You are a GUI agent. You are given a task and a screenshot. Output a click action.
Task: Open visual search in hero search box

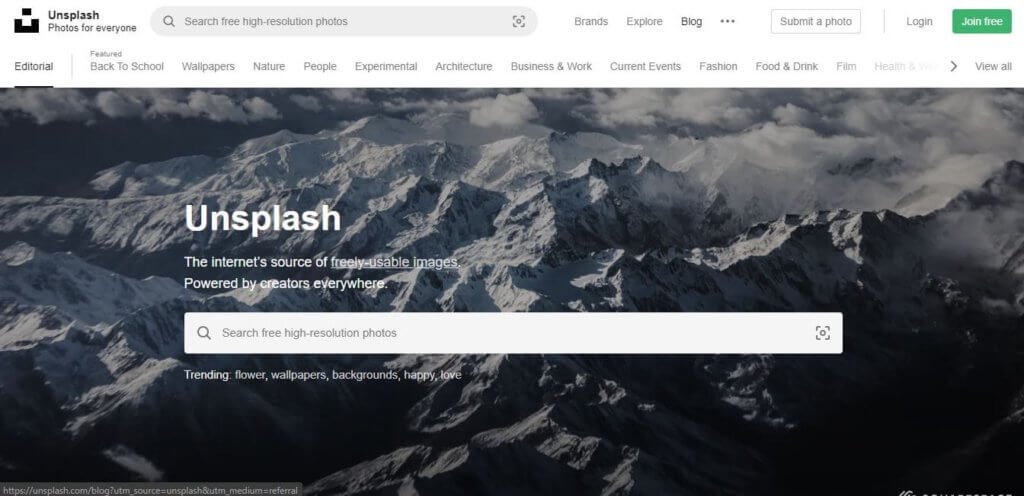tap(822, 333)
